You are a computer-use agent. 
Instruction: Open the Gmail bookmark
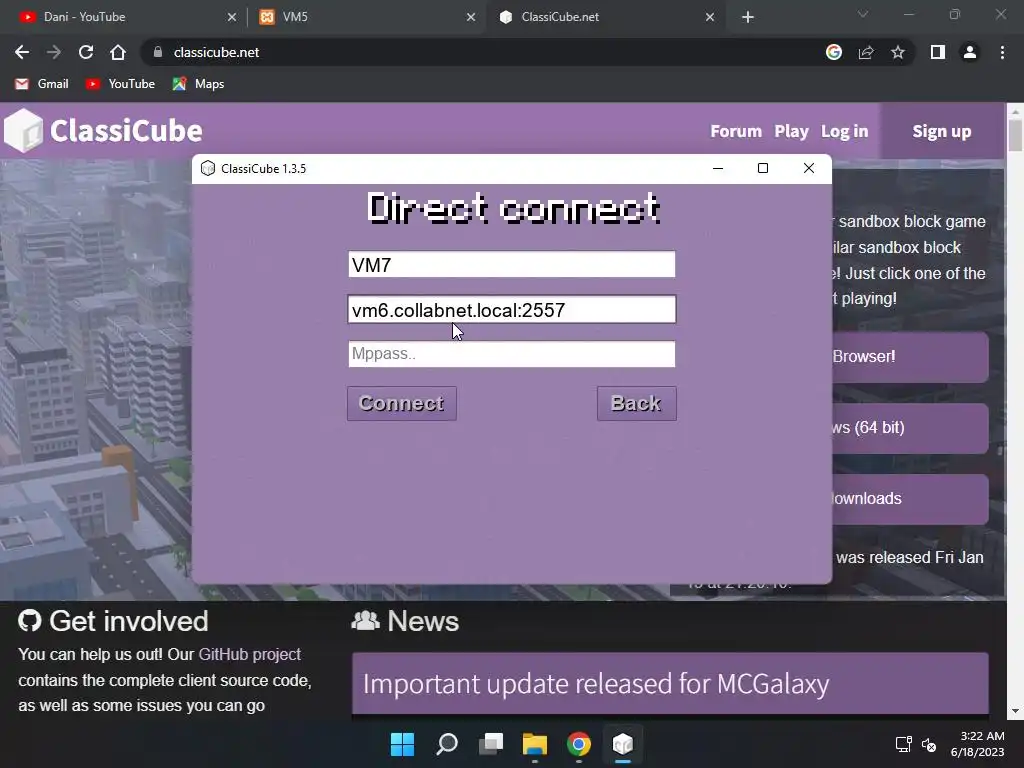click(x=42, y=84)
